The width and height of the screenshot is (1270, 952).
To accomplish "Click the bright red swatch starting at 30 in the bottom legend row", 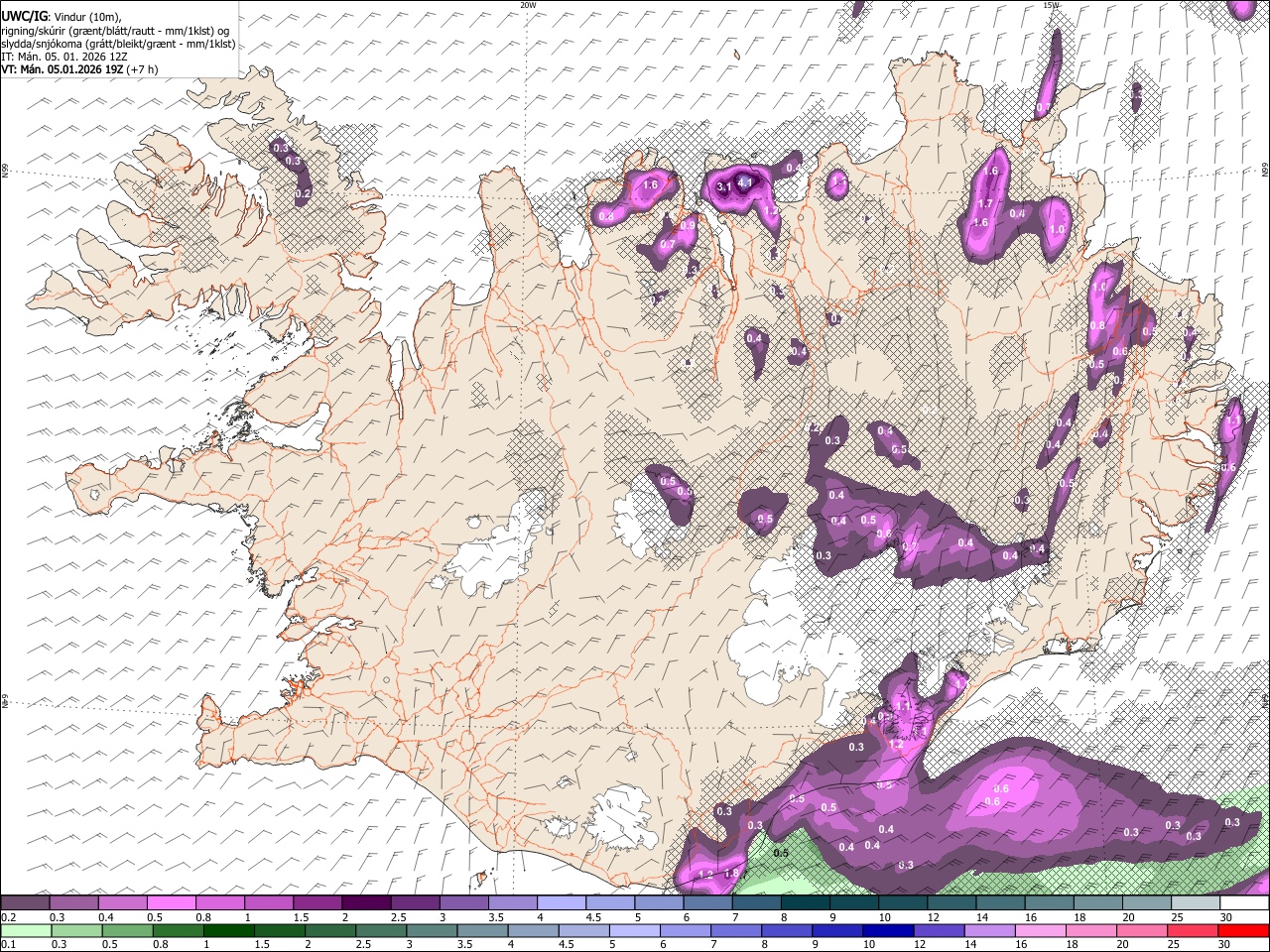I will coord(1244,930).
